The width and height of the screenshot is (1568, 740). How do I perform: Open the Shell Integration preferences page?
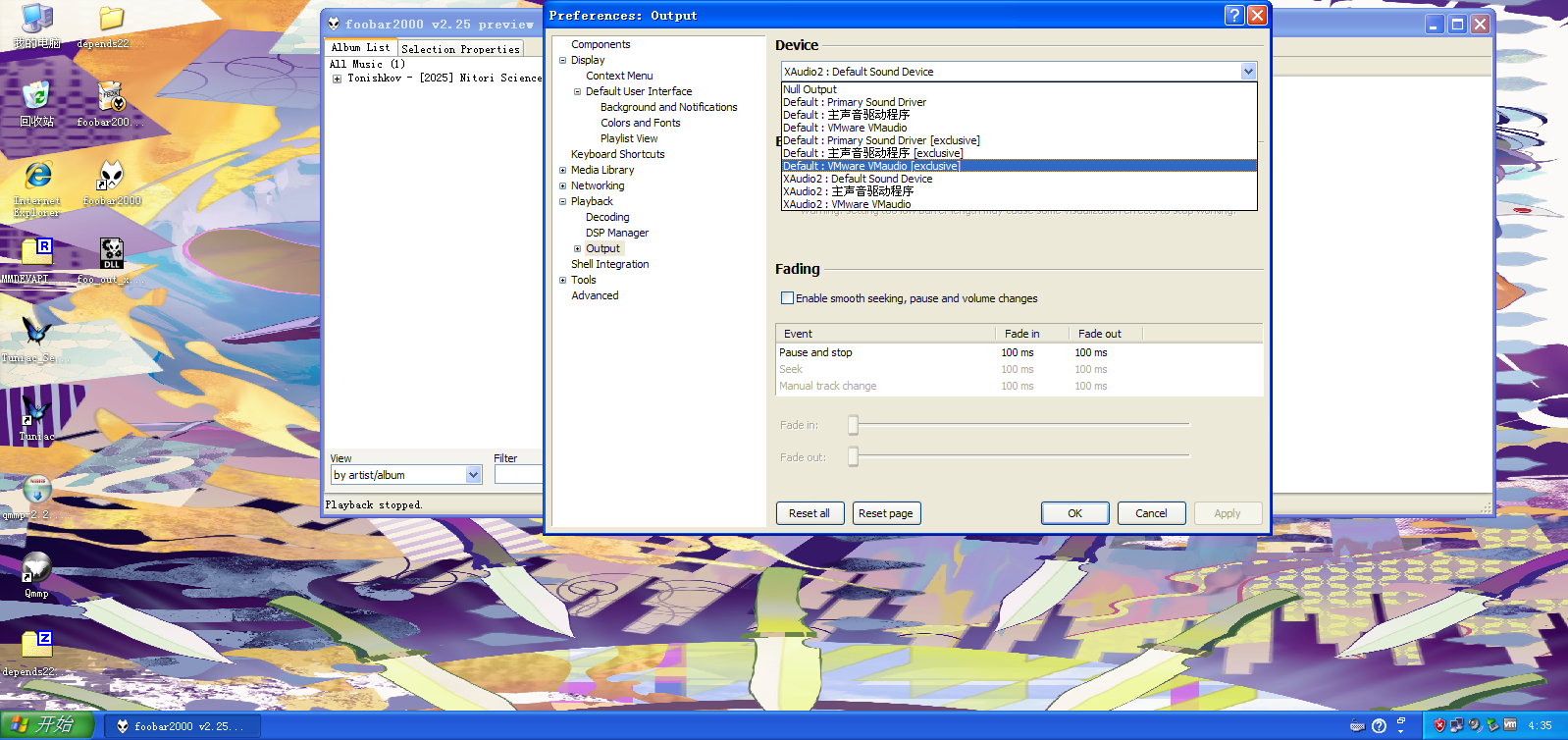click(x=609, y=264)
